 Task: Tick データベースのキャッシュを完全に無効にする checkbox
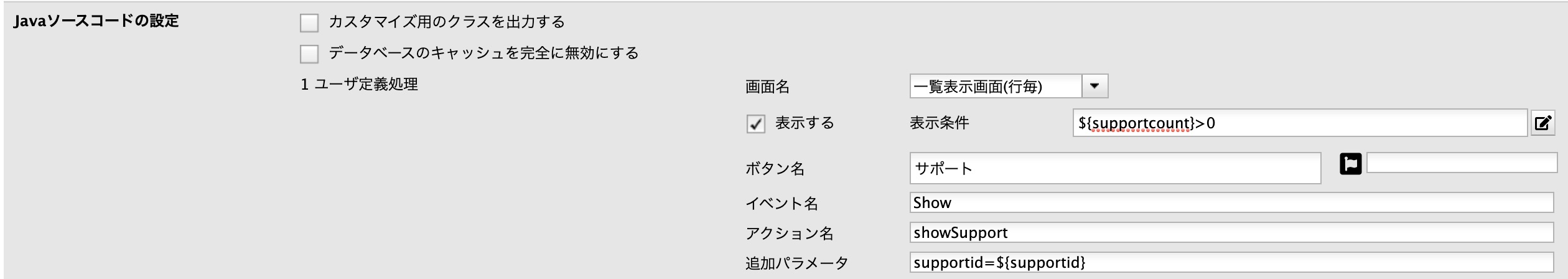309,54
